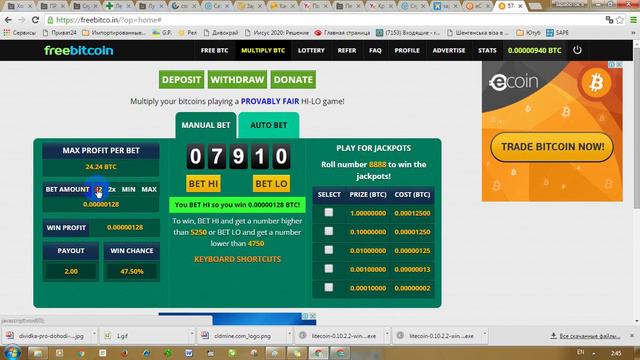This screenshot has height=360, width=640.
Task: Open the PROFILE menu item
Action: tap(407, 50)
